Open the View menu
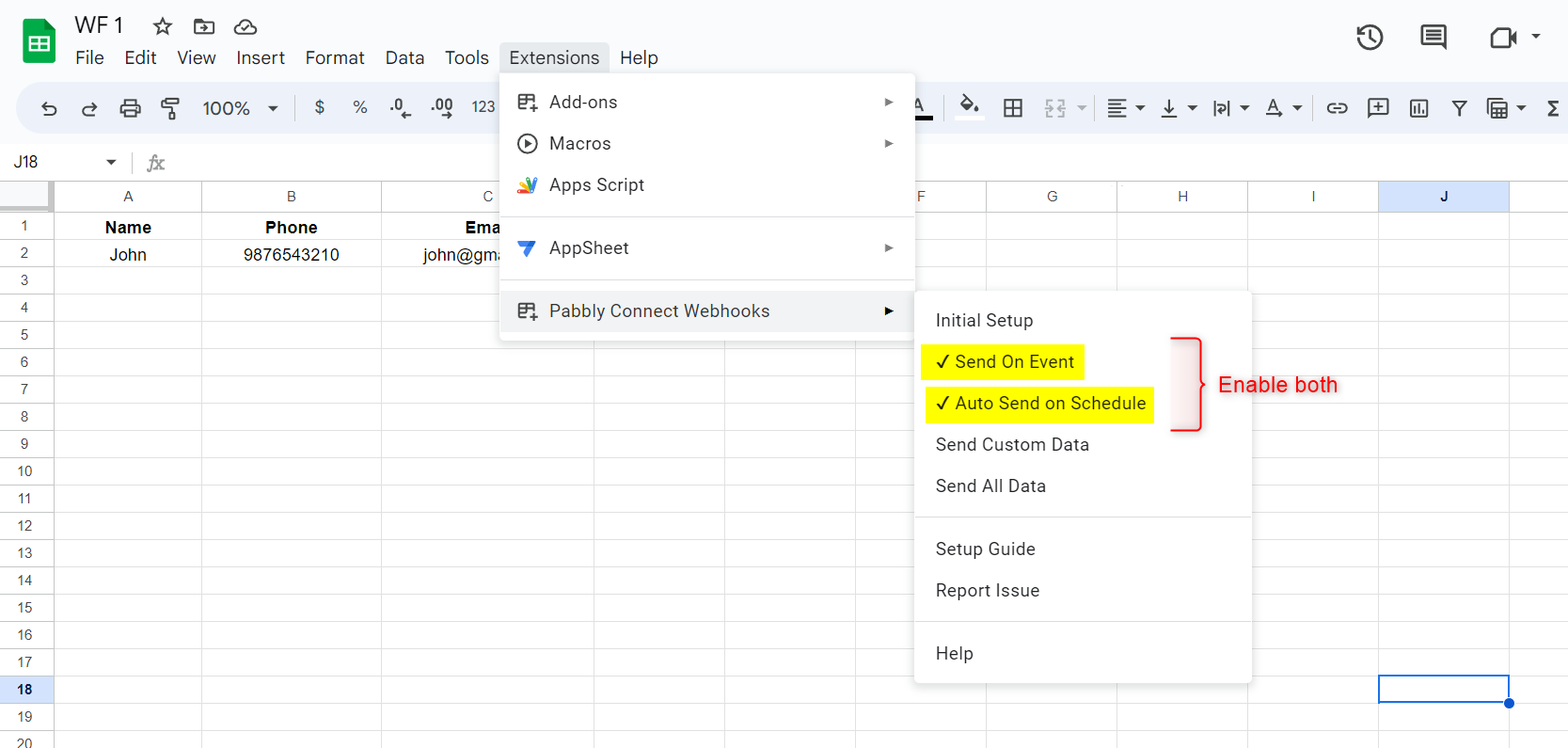Image resolution: width=1568 pixels, height=748 pixels. pyautogui.click(x=197, y=57)
